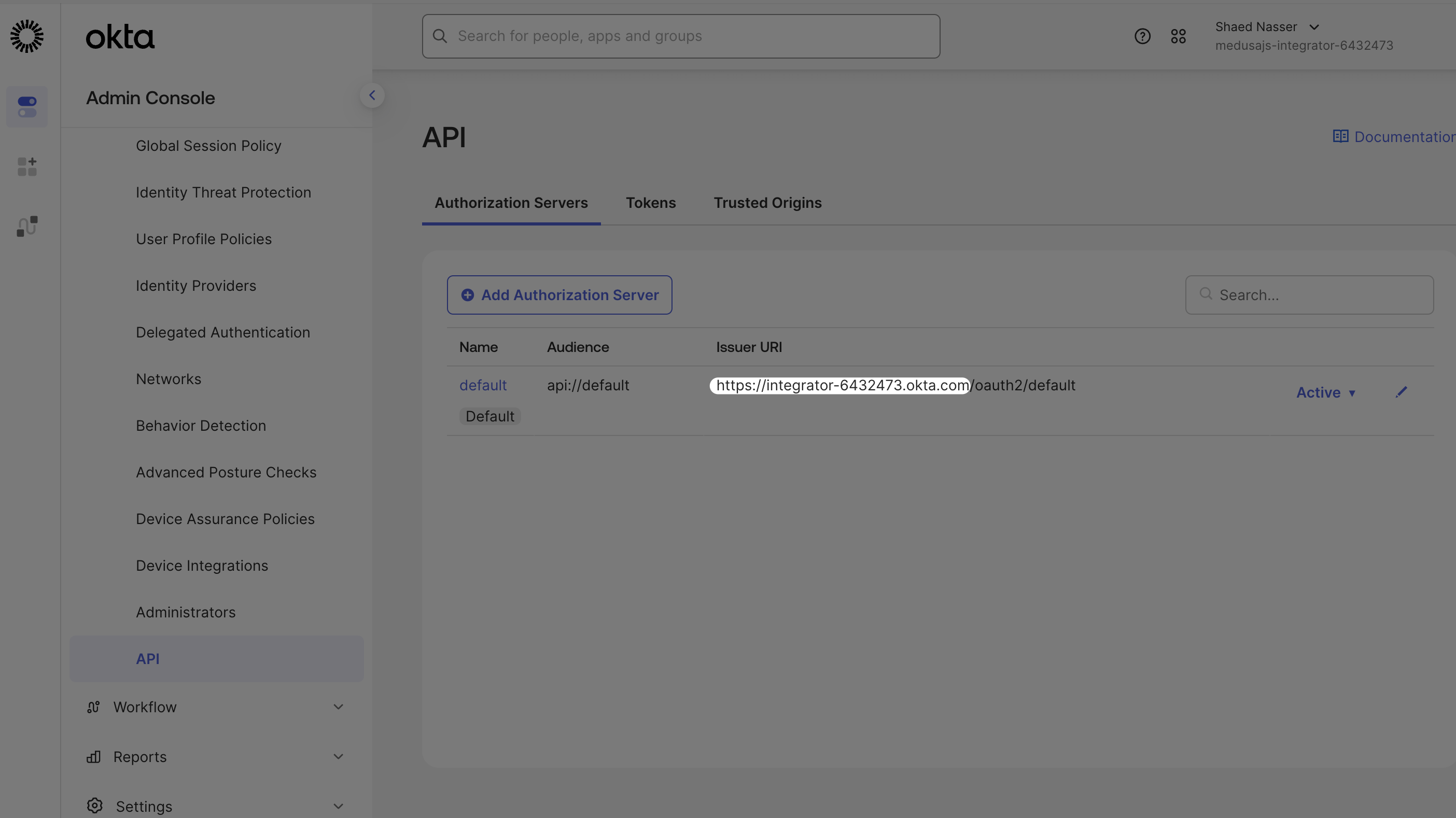Click the apps launcher grid icon
The image size is (1456, 818).
1179,36
